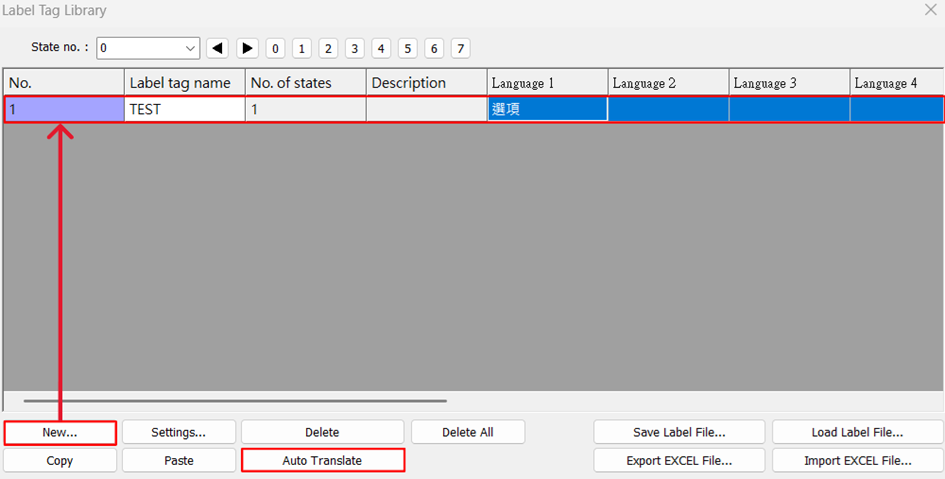Delete All label tags

point(468,432)
